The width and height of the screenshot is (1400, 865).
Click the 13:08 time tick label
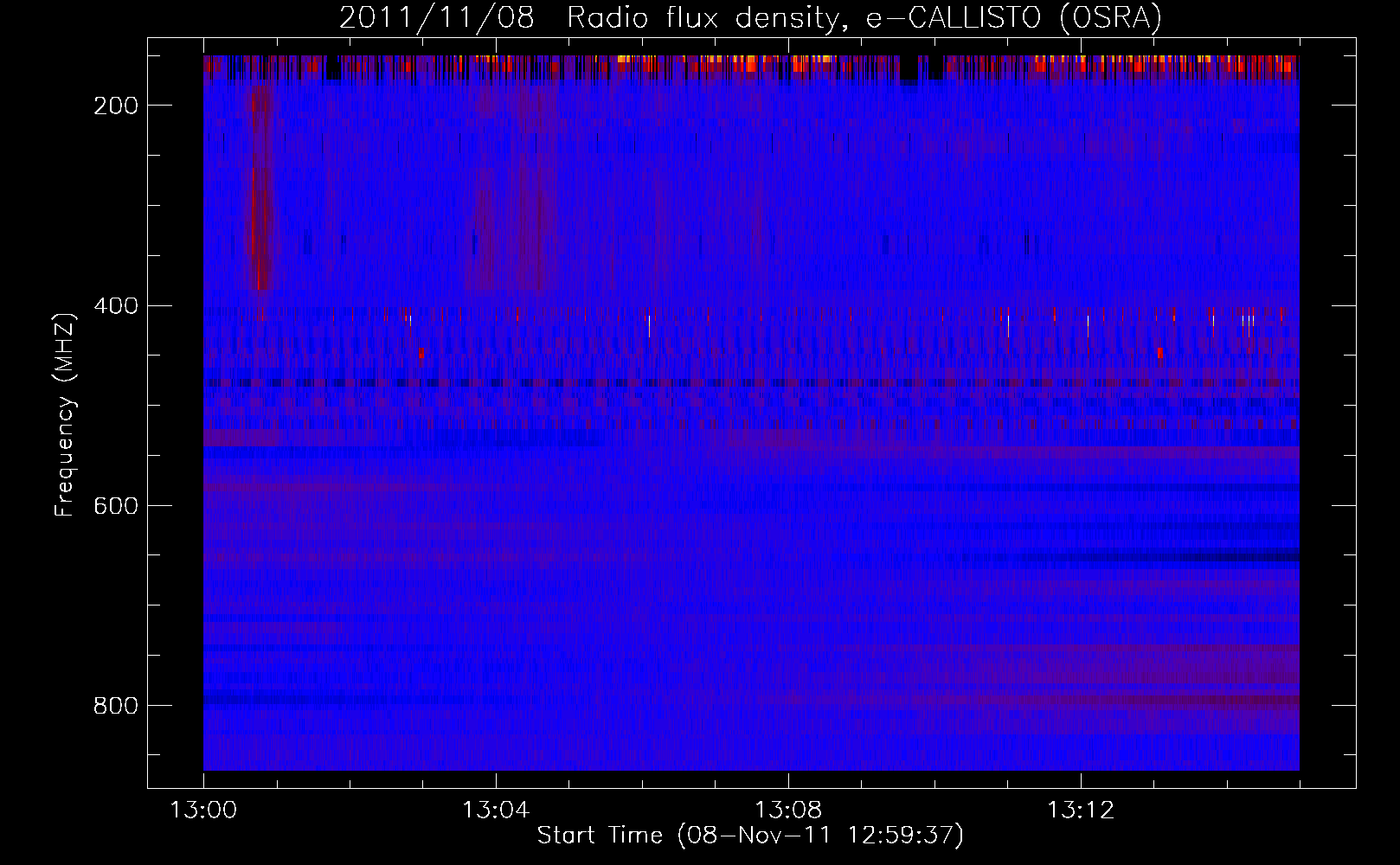coord(788,811)
